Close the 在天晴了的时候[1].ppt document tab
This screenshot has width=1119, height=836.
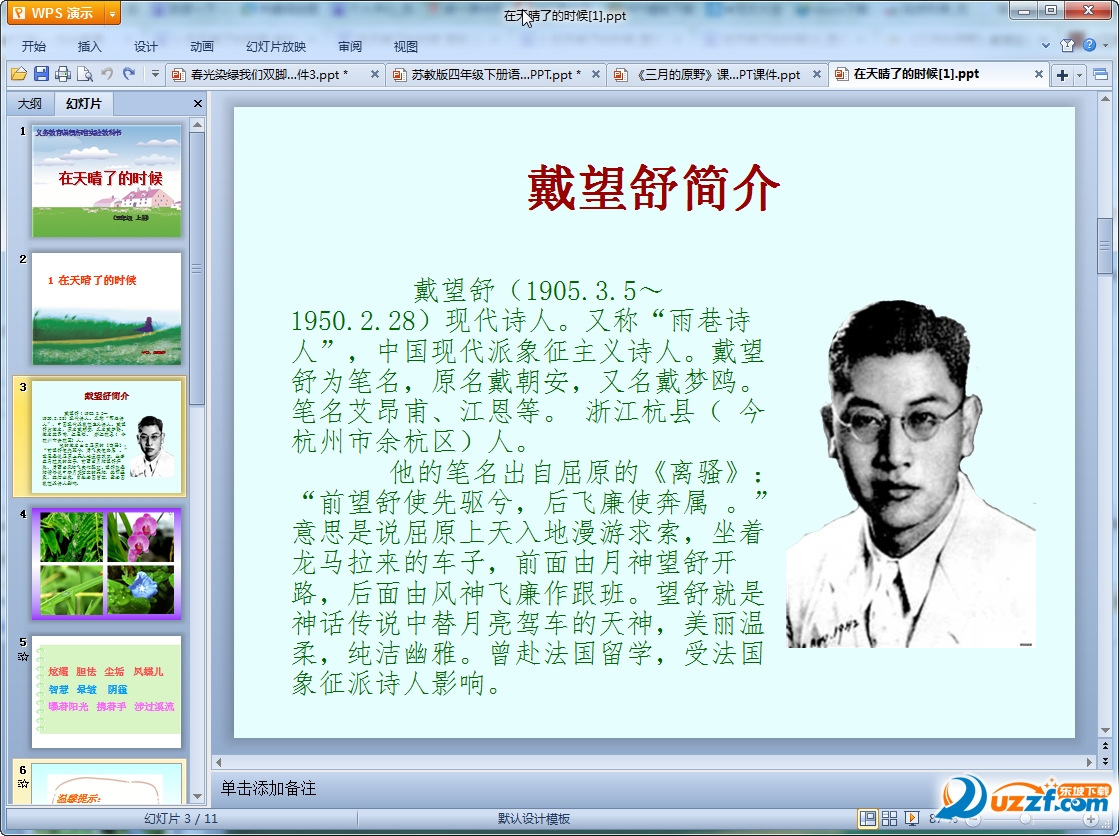click(x=1038, y=74)
